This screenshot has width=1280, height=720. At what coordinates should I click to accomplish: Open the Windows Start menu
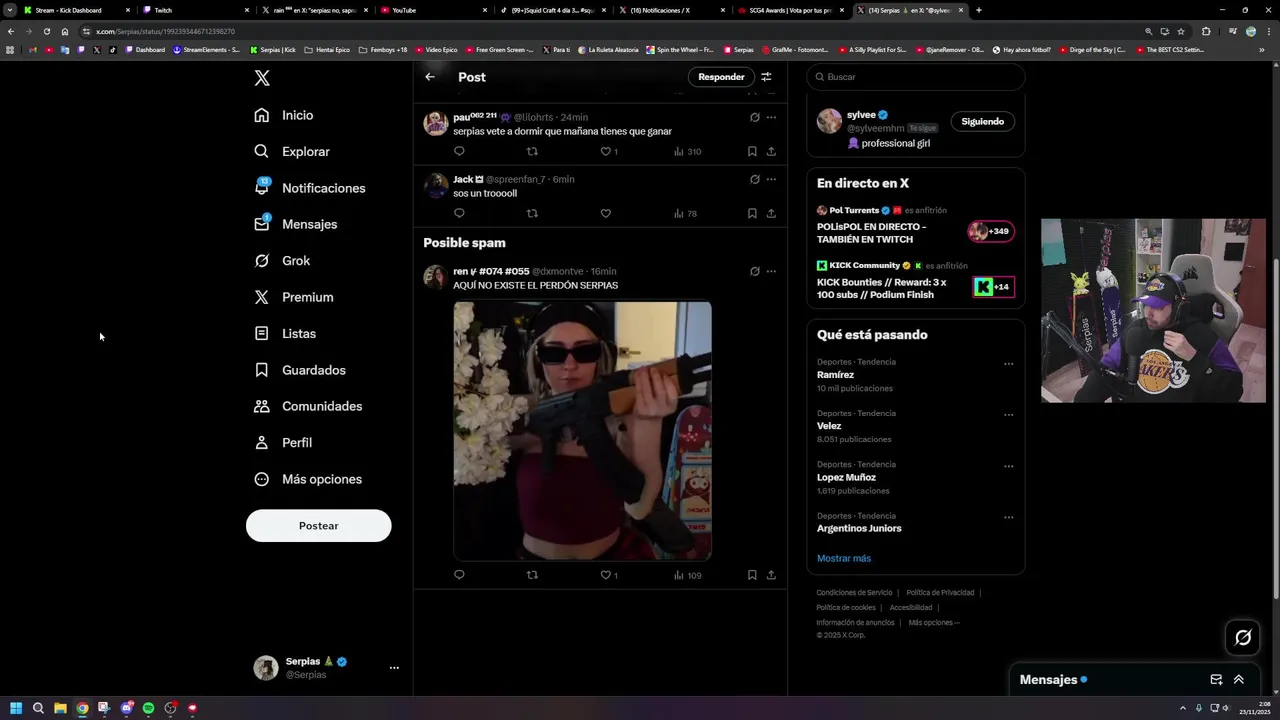16,708
